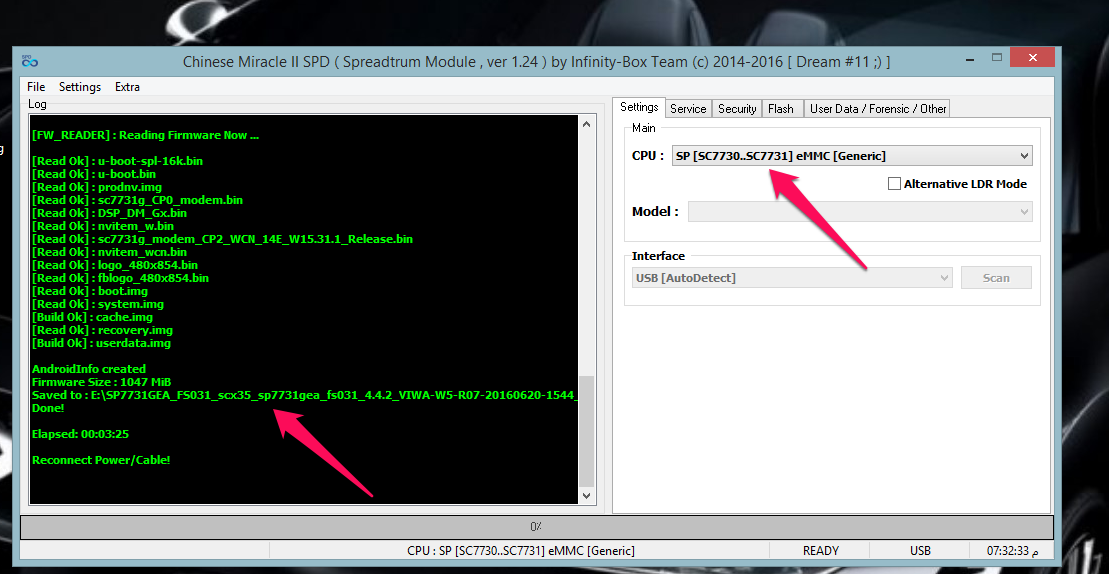Click 'AndroidInfo created' log line
This screenshot has width=1109, height=574.
point(89,369)
